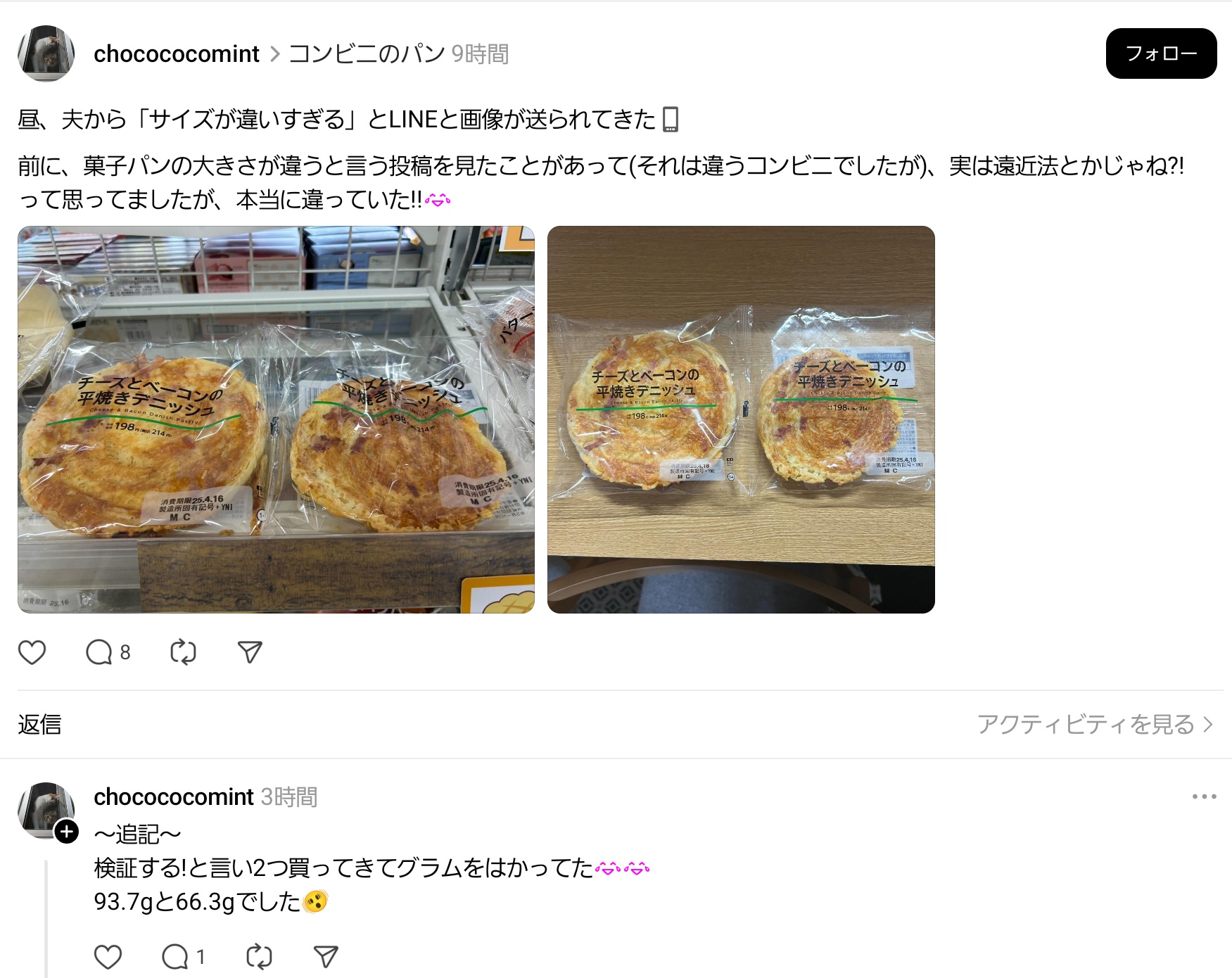
Task: Follow author via plus badge on reply avatar
Action: click(x=67, y=832)
